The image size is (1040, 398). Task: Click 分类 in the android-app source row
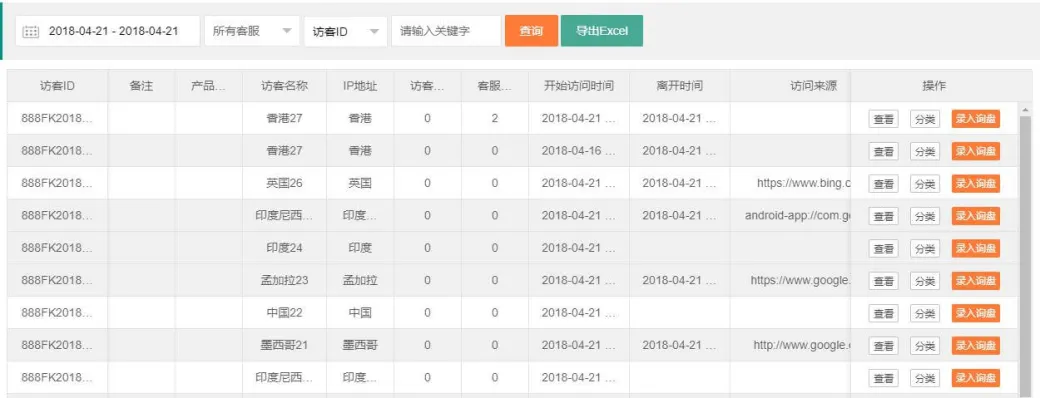click(x=925, y=216)
